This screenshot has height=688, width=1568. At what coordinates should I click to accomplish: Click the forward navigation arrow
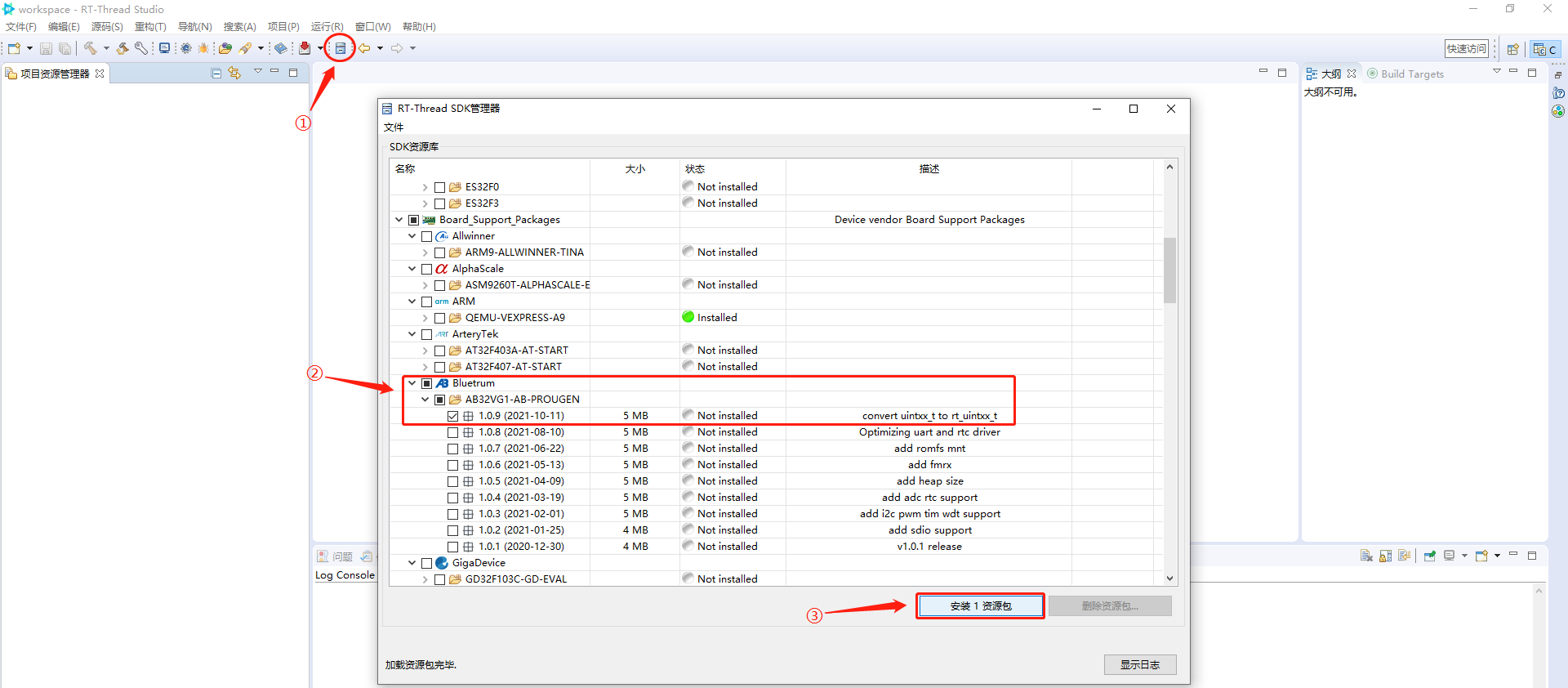[397, 48]
